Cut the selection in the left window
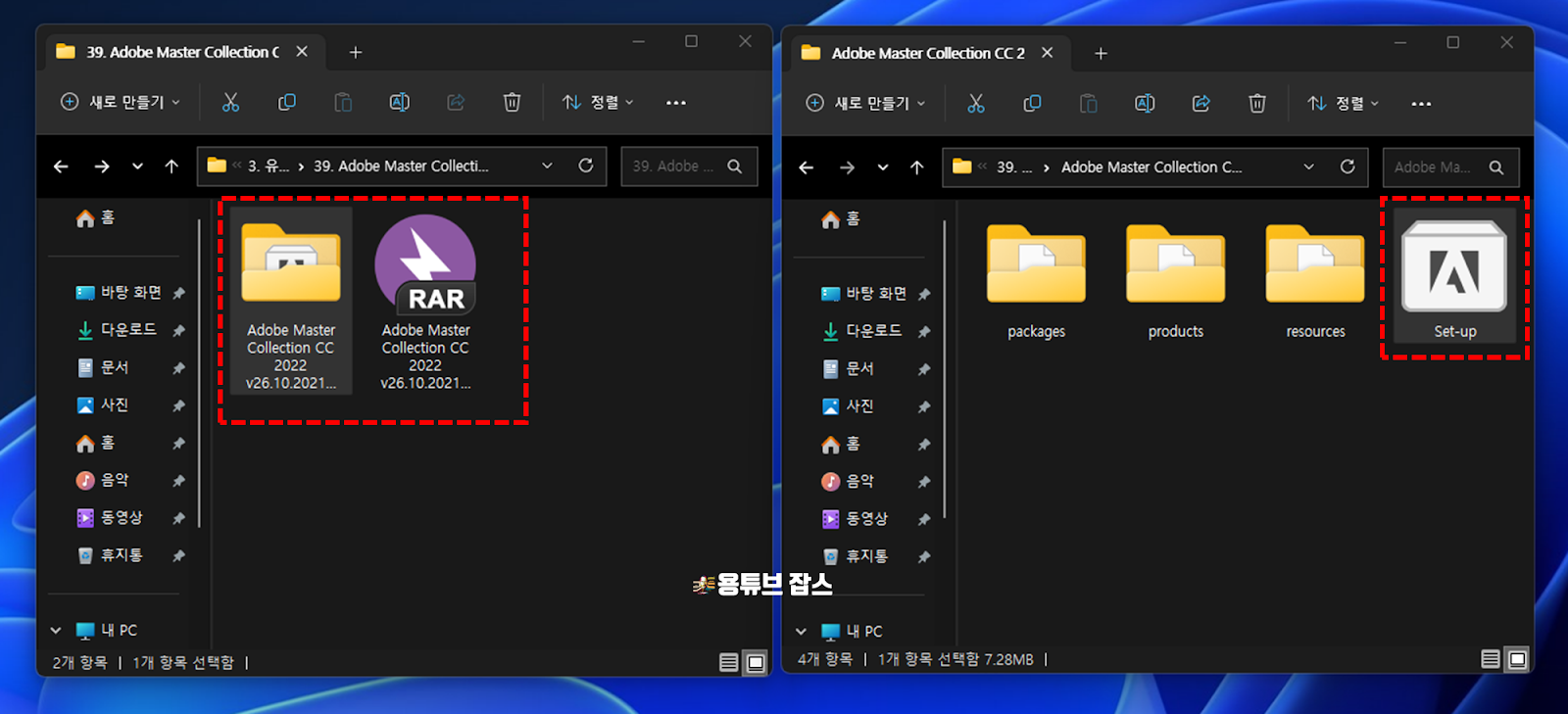The image size is (1568, 714). [x=230, y=102]
